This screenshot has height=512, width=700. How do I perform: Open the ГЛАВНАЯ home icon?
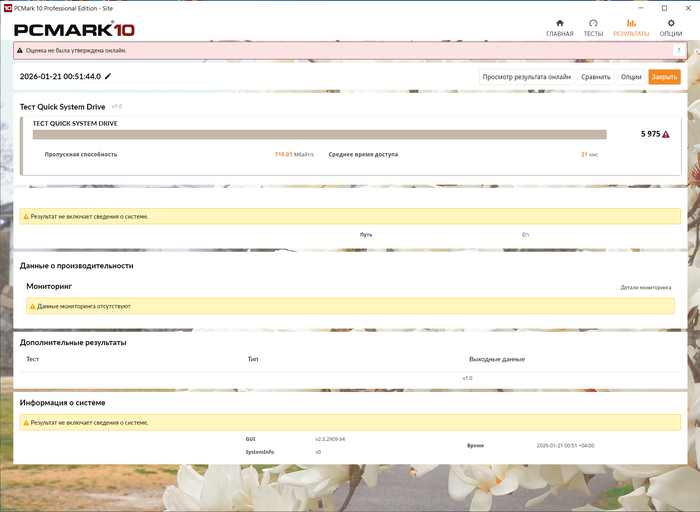click(559, 23)
